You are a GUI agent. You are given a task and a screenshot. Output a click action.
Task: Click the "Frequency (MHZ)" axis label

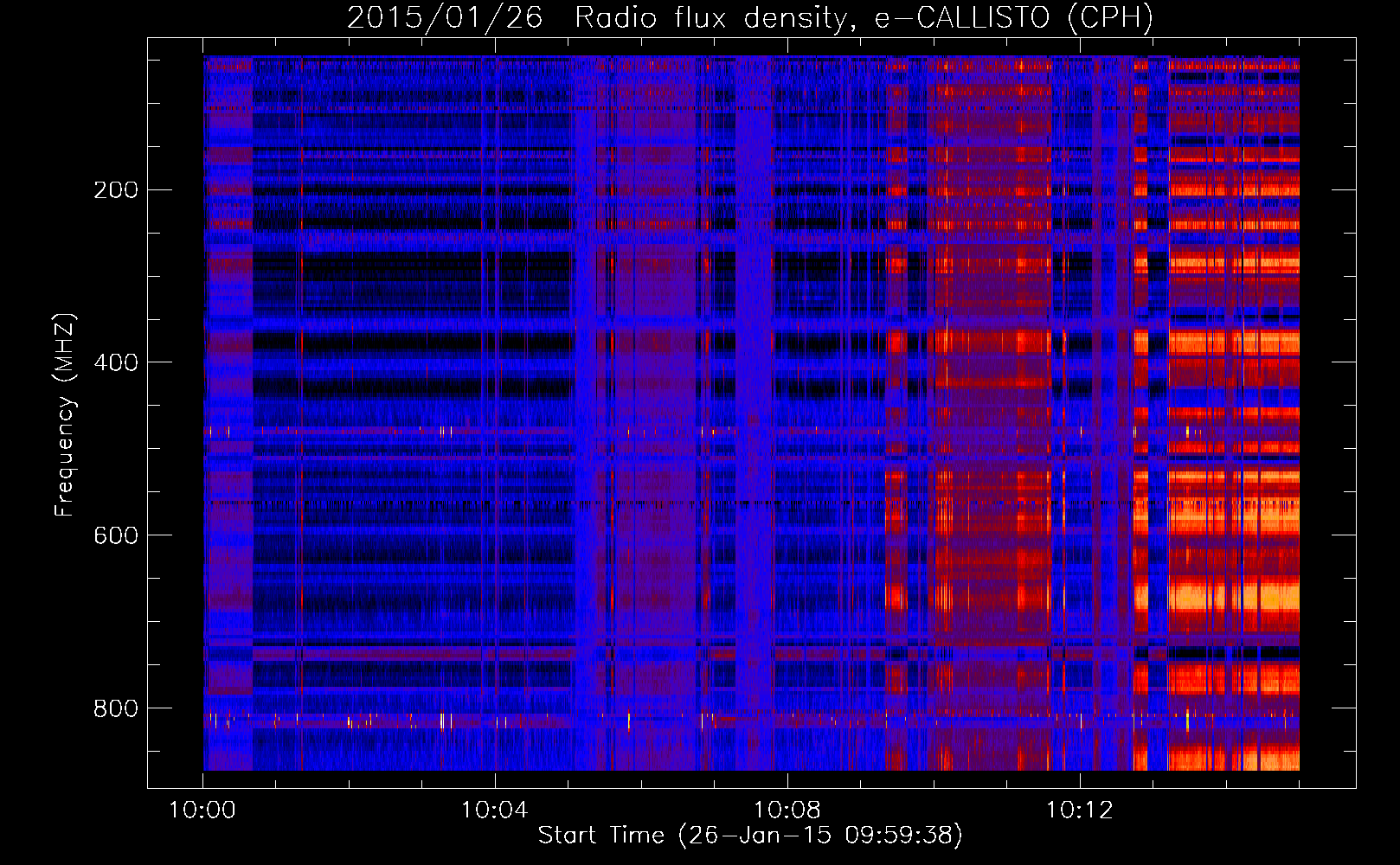(65, 414)
